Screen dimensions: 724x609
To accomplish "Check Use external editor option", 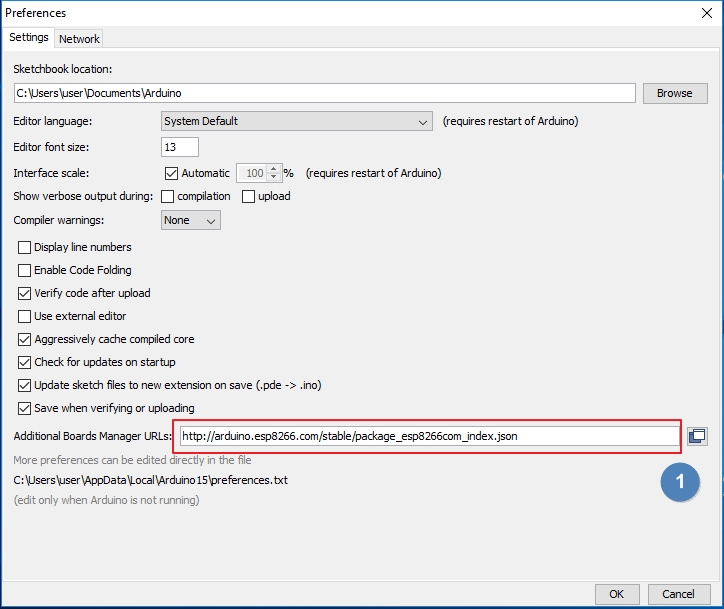I will [25, 316].
